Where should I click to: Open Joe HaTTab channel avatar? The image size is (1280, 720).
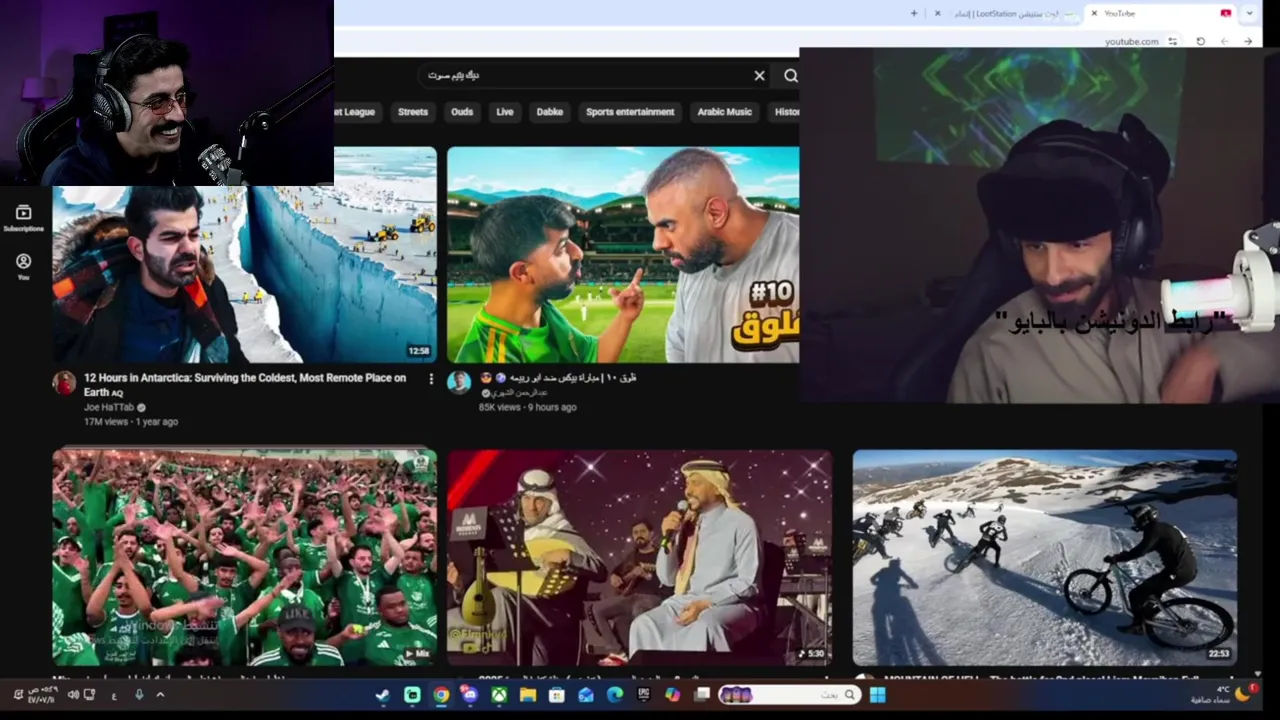(x=64, y=383)
